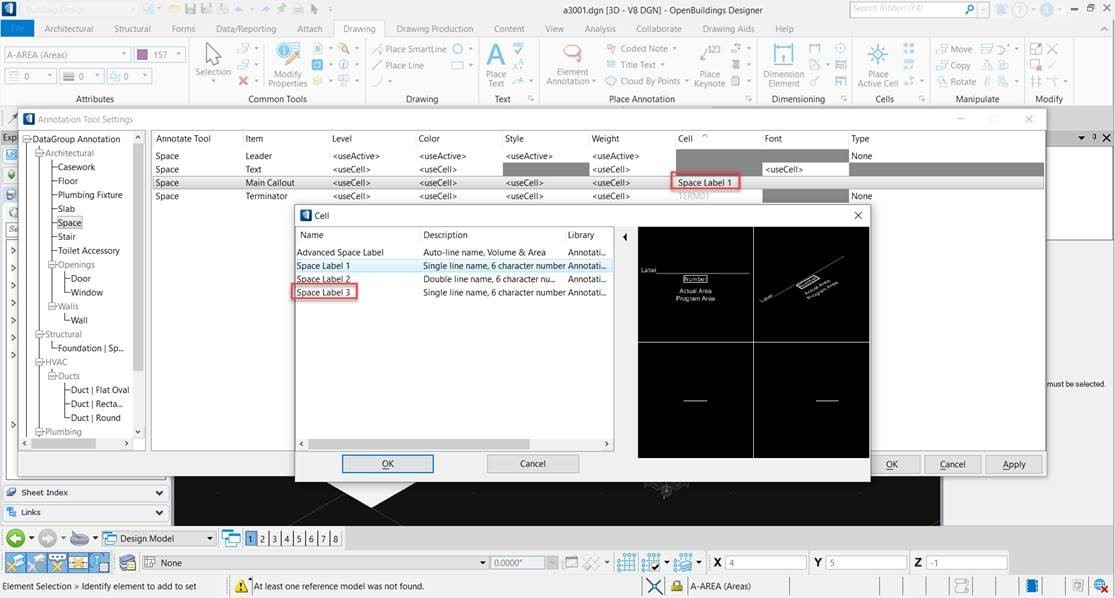Click the X coordinate input field
The image size is (1115, 598).
[x=765, y=562]
